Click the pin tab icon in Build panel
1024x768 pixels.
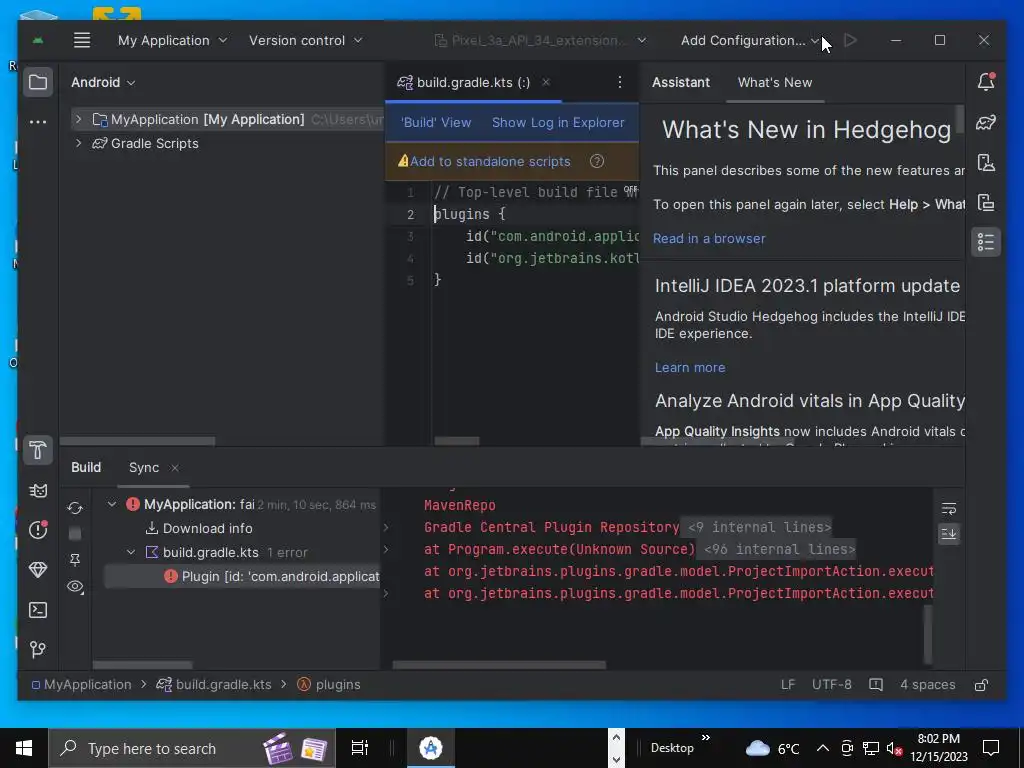(x=75, y=560)
